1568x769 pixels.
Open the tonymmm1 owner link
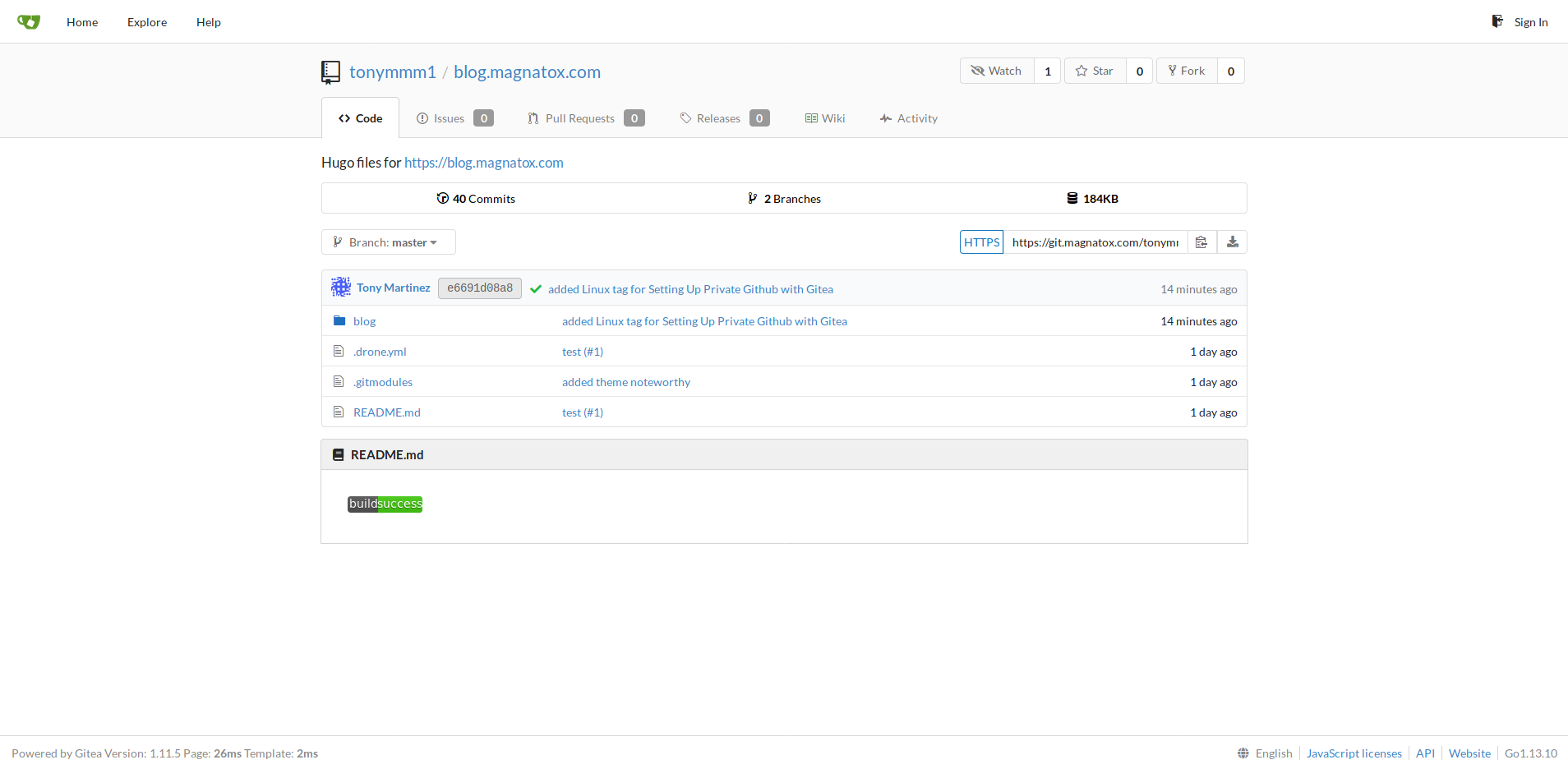(393, 72)
